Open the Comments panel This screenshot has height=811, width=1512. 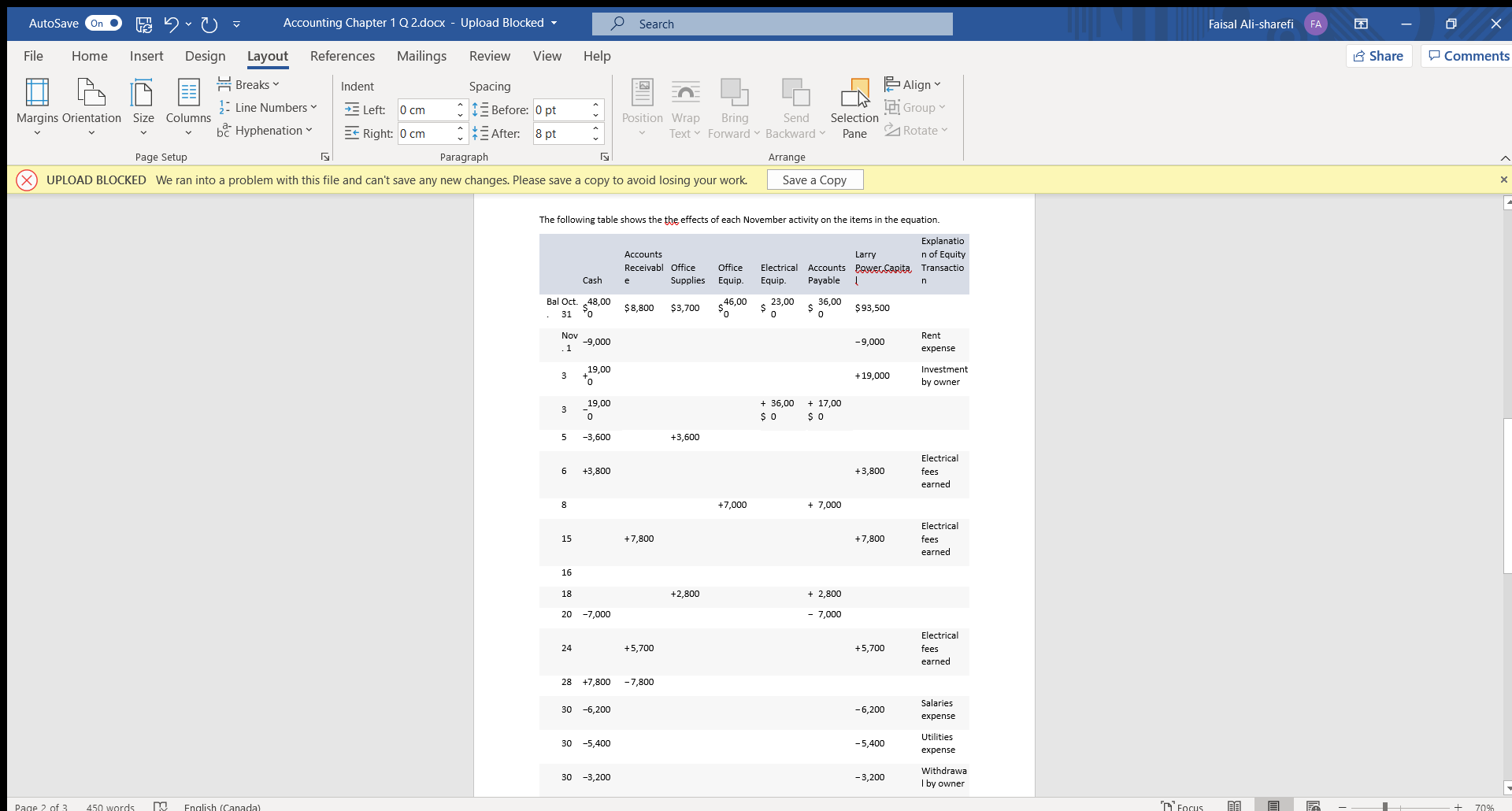click(x=1467, y=56)
